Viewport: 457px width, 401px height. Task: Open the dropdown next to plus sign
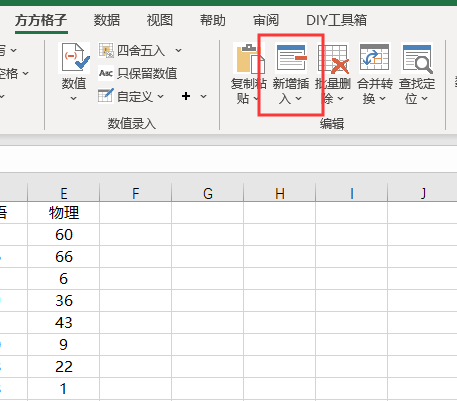tap(203, 96)
